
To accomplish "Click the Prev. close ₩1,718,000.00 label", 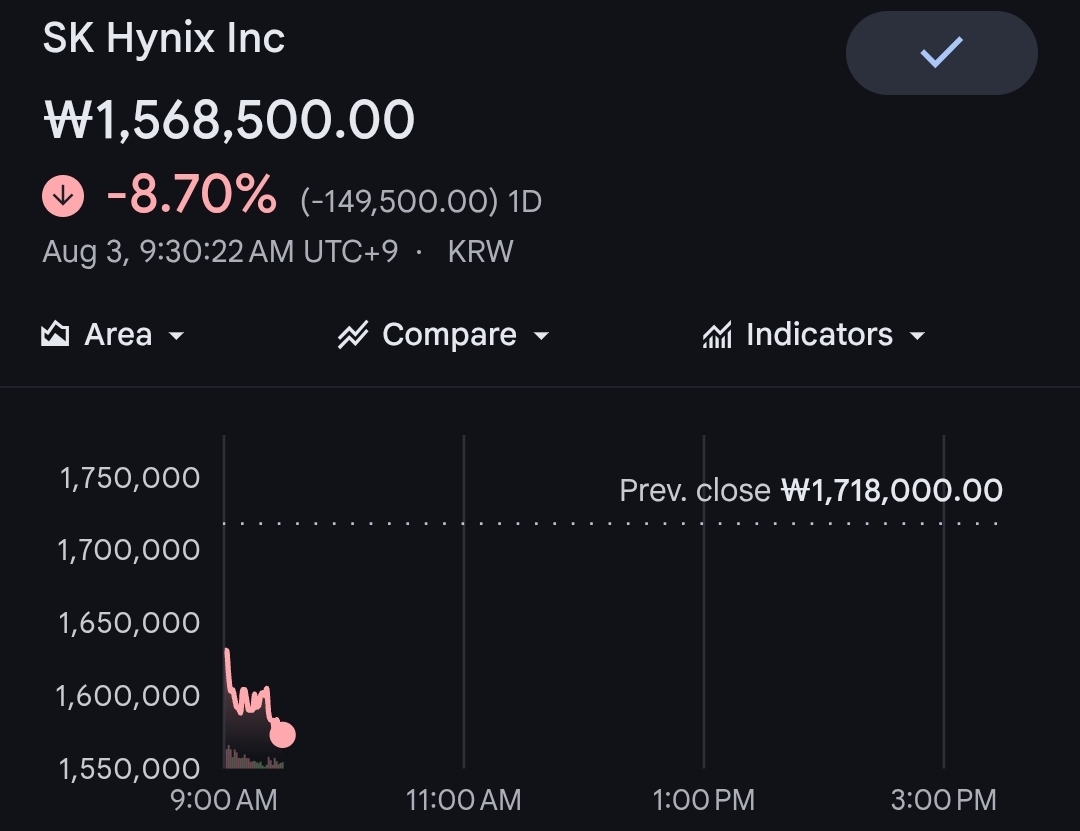I will click(x=811, y=491).
